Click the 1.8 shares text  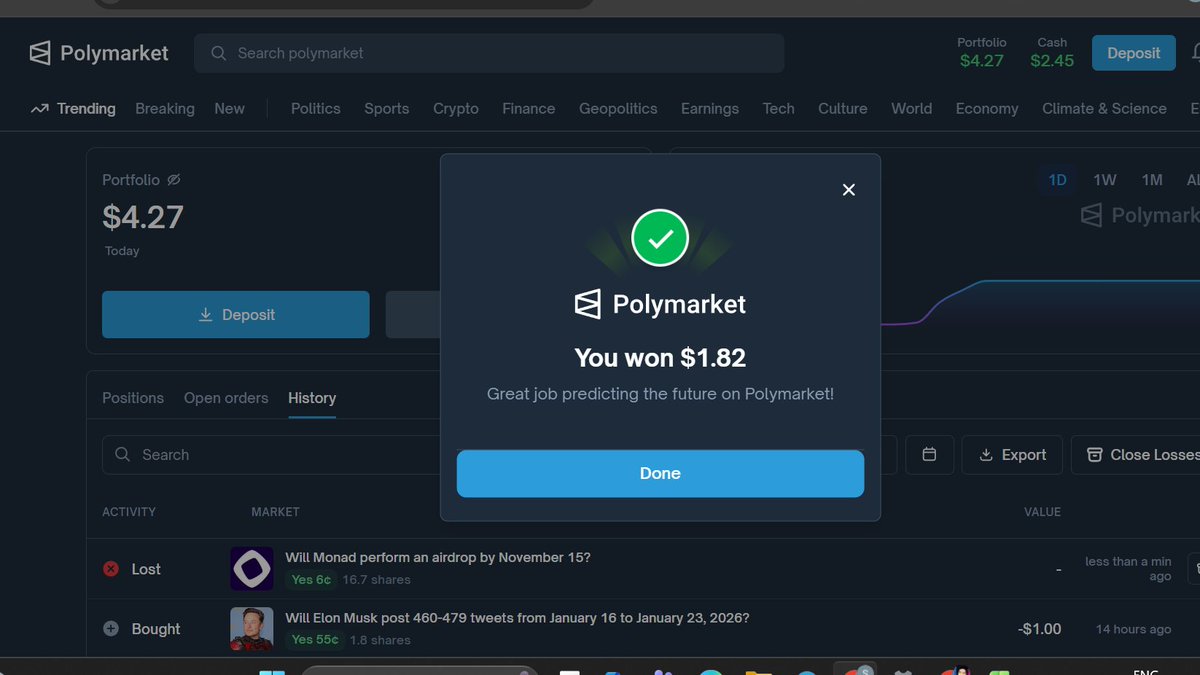380,640
